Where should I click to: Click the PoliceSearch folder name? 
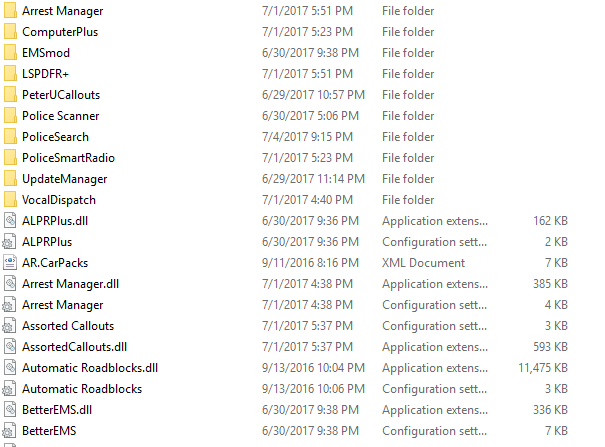point(55,137)
